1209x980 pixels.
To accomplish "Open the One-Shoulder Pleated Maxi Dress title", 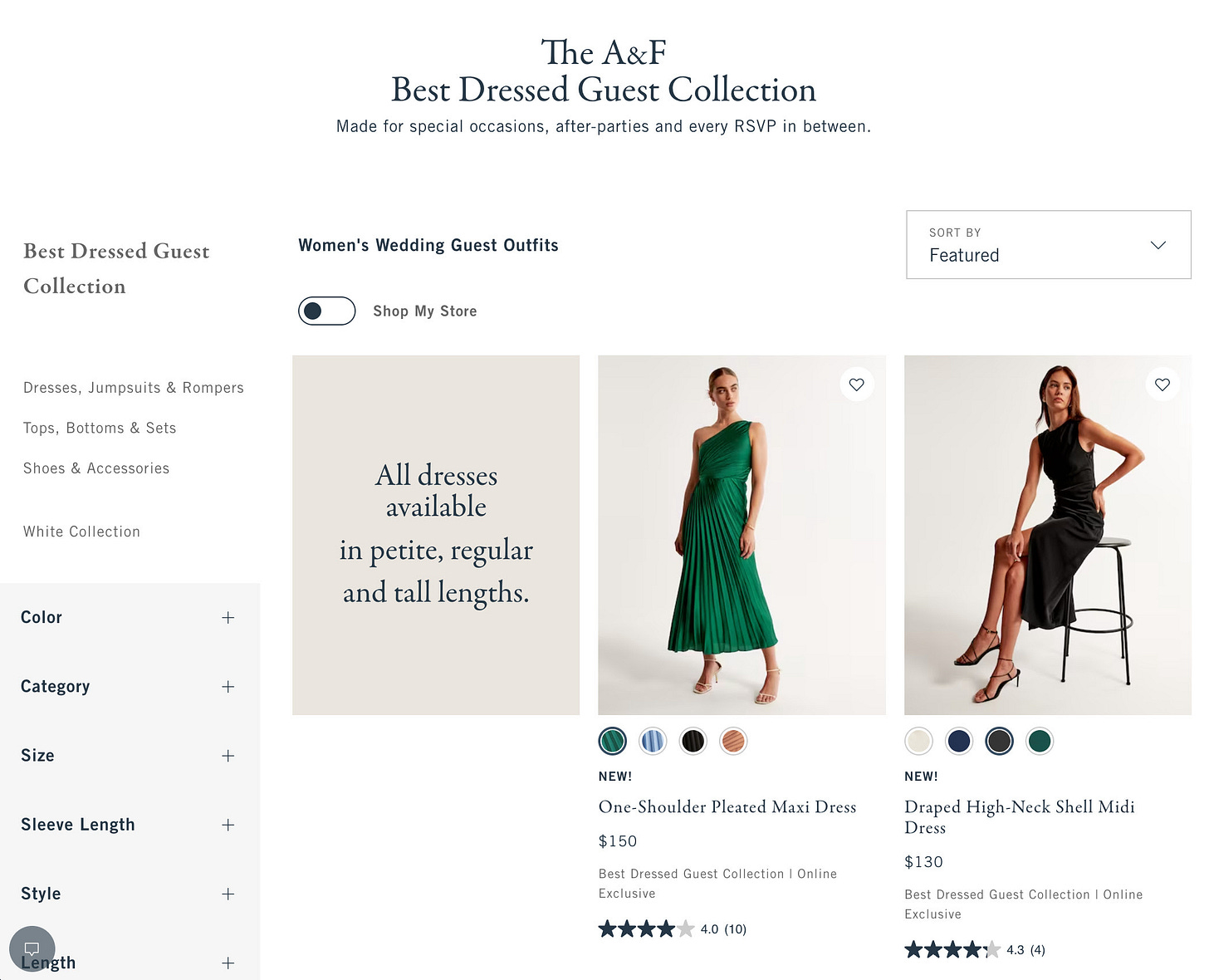I will (727, 806).
